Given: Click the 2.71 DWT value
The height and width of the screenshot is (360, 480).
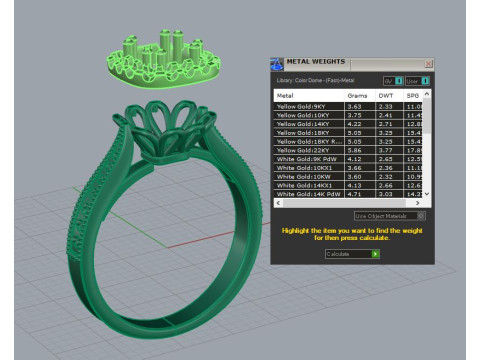Looking at the screenshot, I should click(385, 124).
